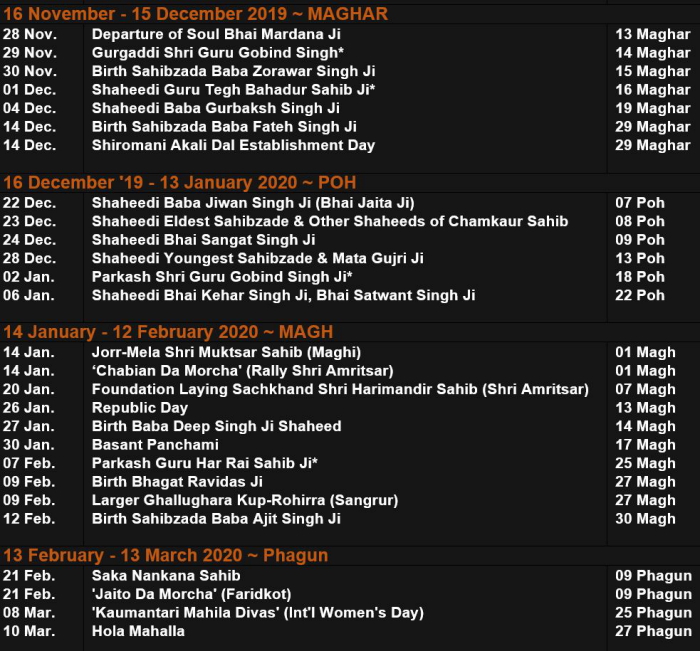Image resolution: width=700 pixels, height=651 pixels.
Task: Click 'Kaumantari Mahila Divas' Women's Day entry
Action: 258,613
